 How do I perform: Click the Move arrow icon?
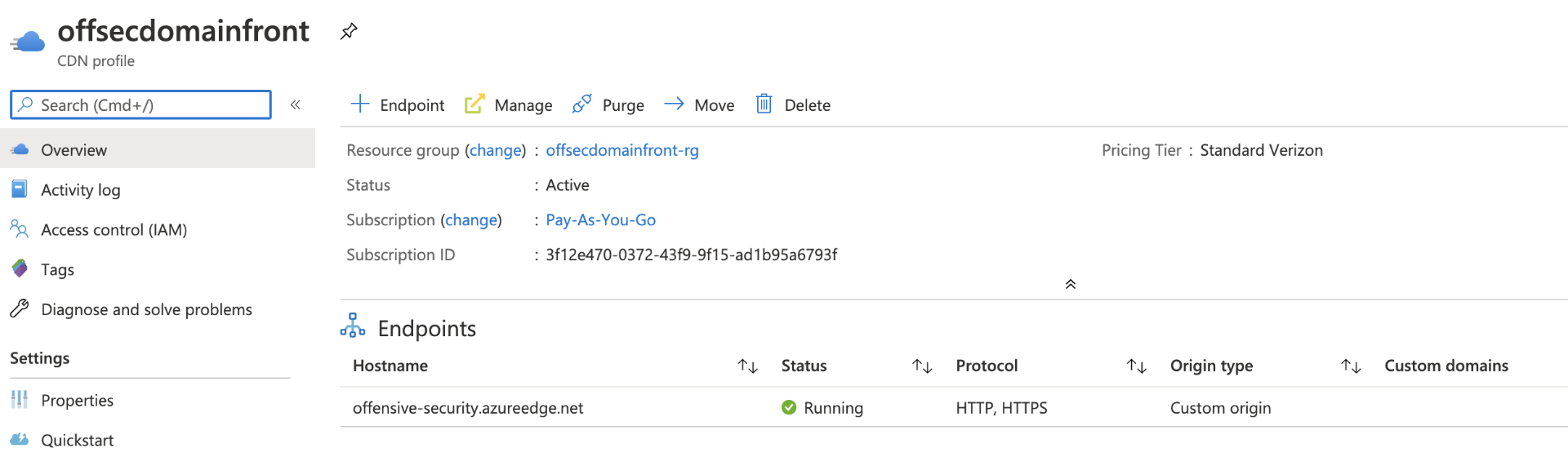coord(674,104)
